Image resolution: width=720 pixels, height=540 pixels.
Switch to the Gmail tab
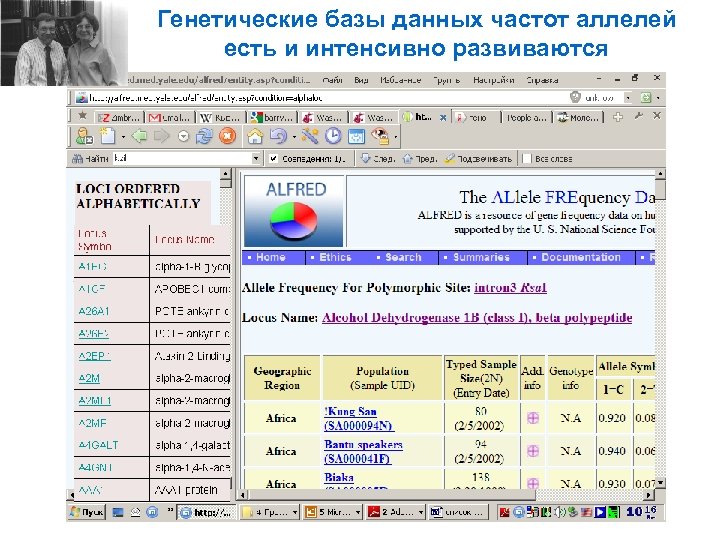pos(169,118)
